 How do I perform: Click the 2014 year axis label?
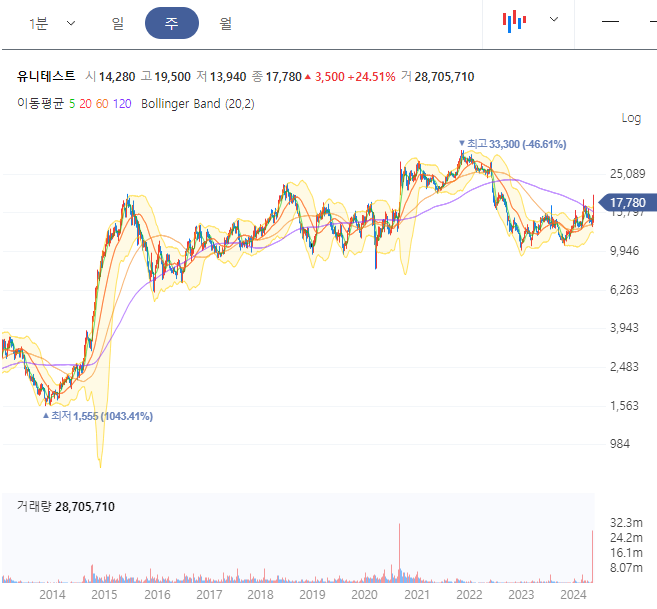(52, 595)
